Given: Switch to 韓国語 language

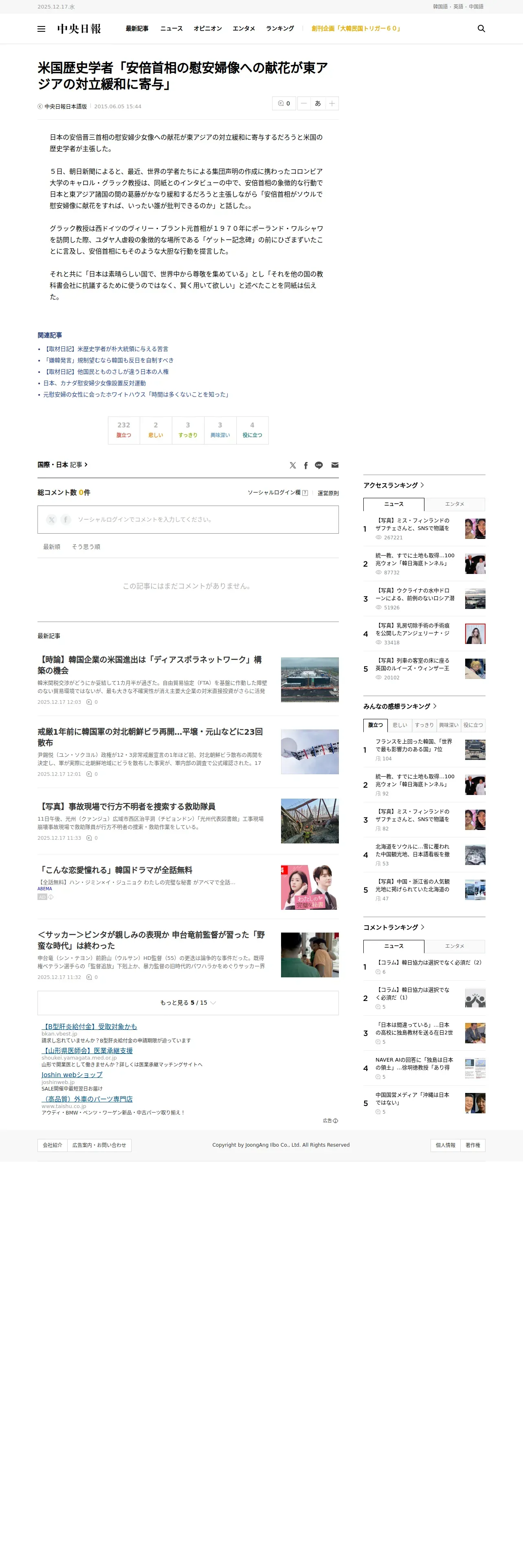Looking at the screenshot, I should (440, 7).
